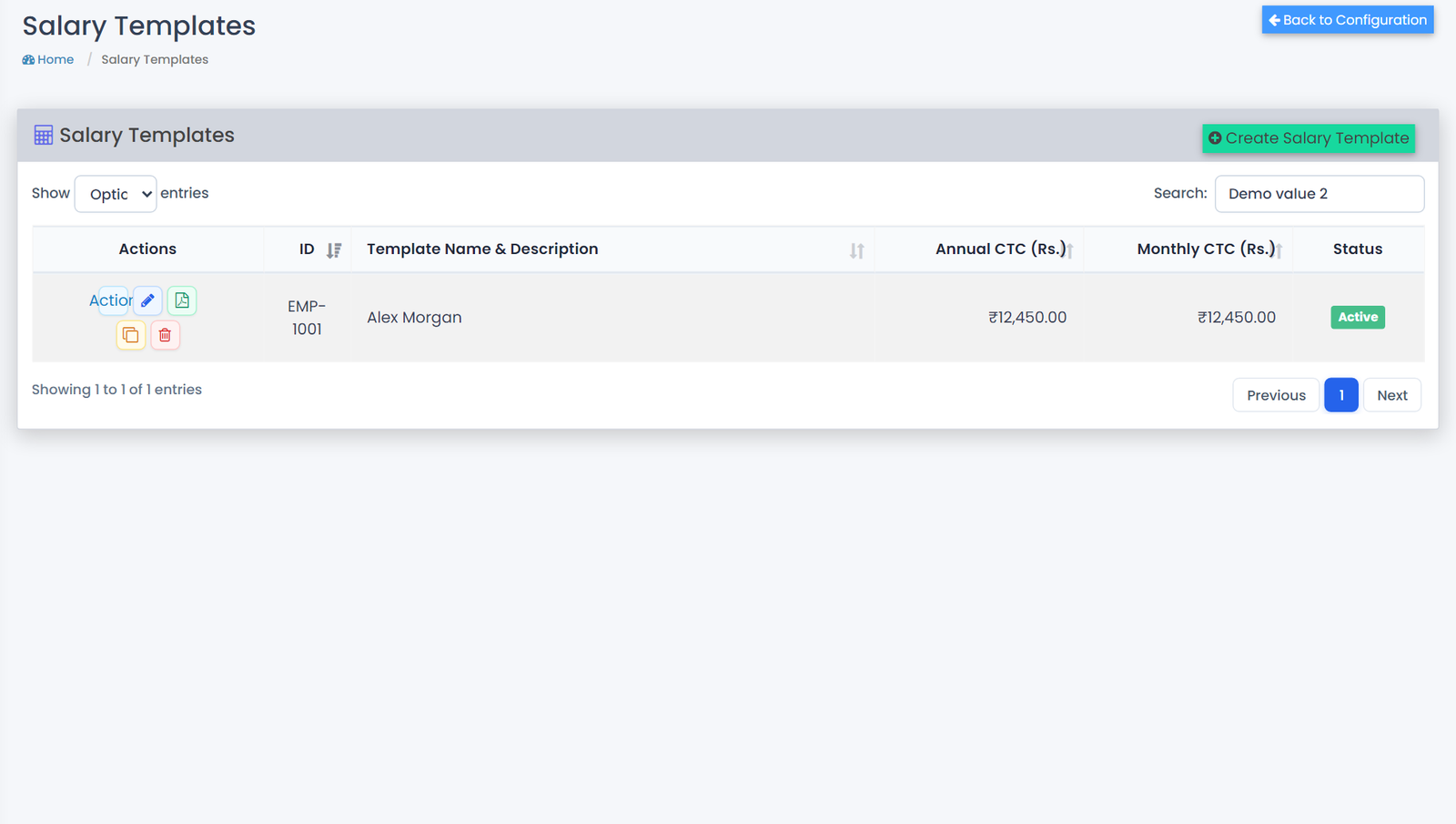Image resolution: width=1456 pixels, height=824 pixels.
Task: Click the Status column header
Action: [1358, 249]
